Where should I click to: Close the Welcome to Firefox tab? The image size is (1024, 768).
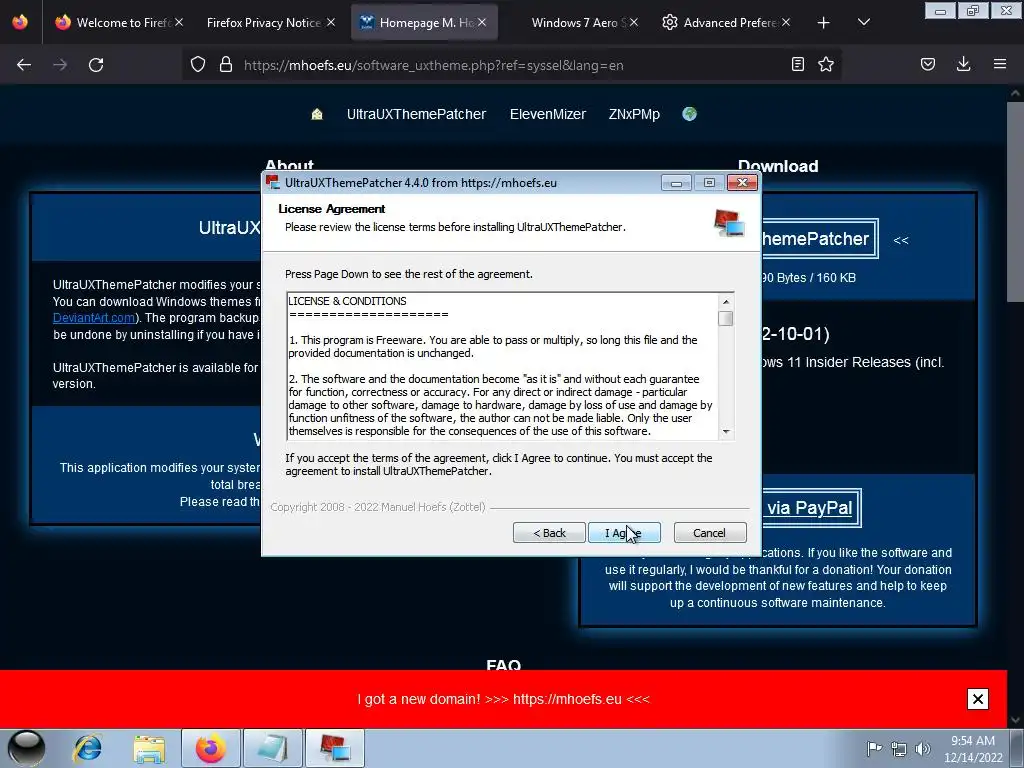pos(179,22)
